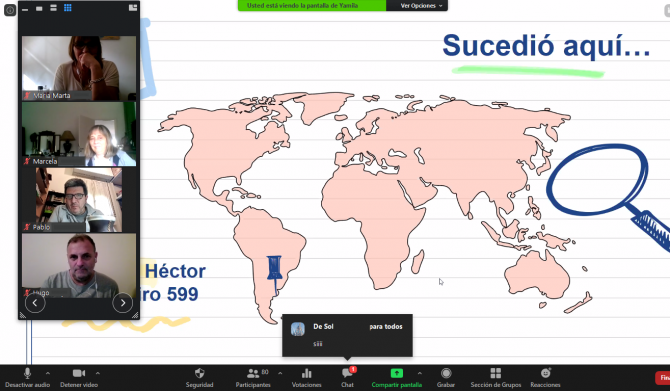
Task: Open Sección de Grupos breakout rooms
Action: tap(496, 378)
